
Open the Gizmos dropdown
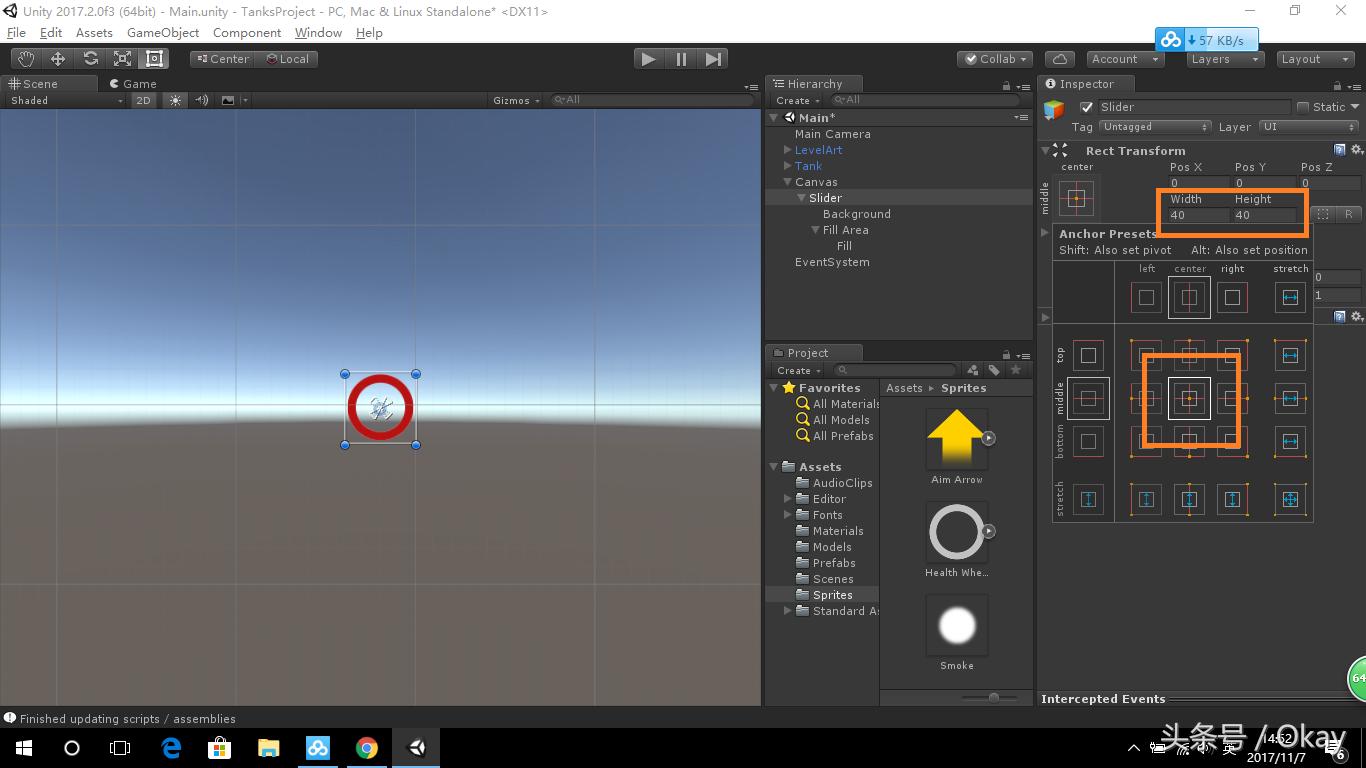[516, 100]
